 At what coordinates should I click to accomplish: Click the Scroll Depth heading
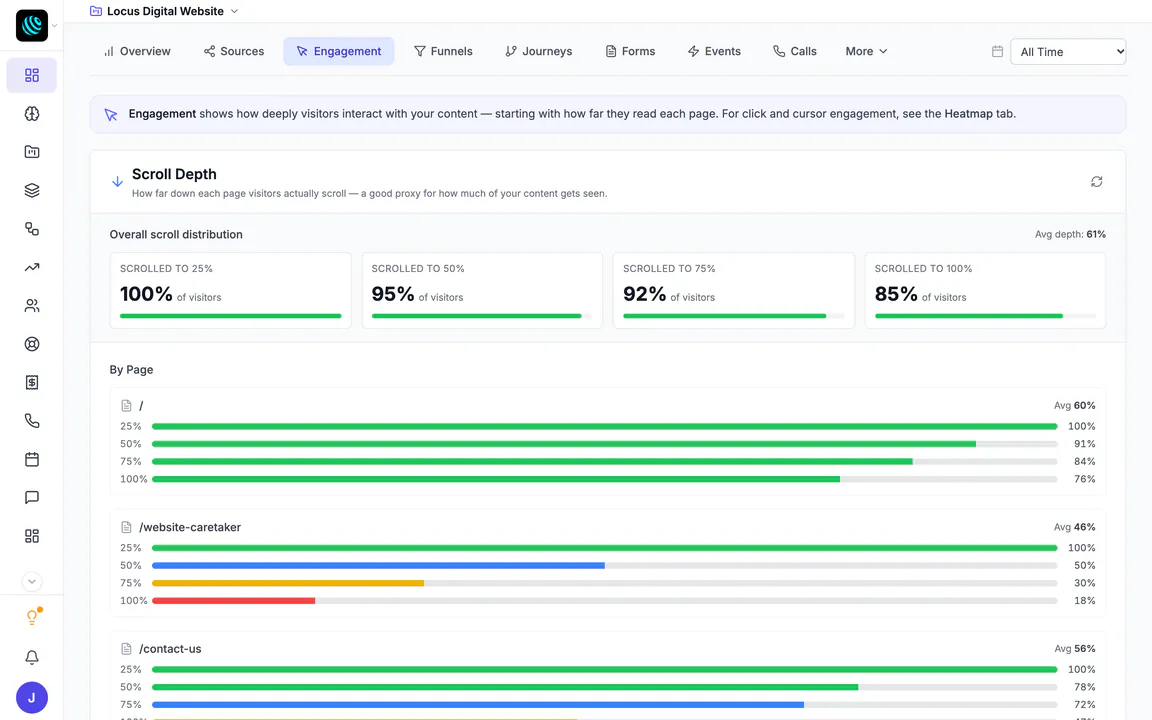coord(174,174)
